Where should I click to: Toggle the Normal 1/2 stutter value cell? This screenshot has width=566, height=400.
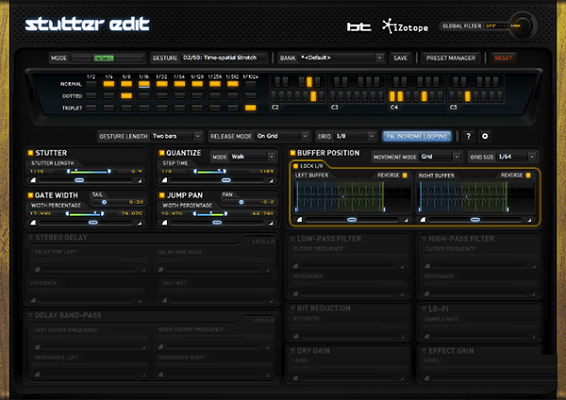point(91,84)
